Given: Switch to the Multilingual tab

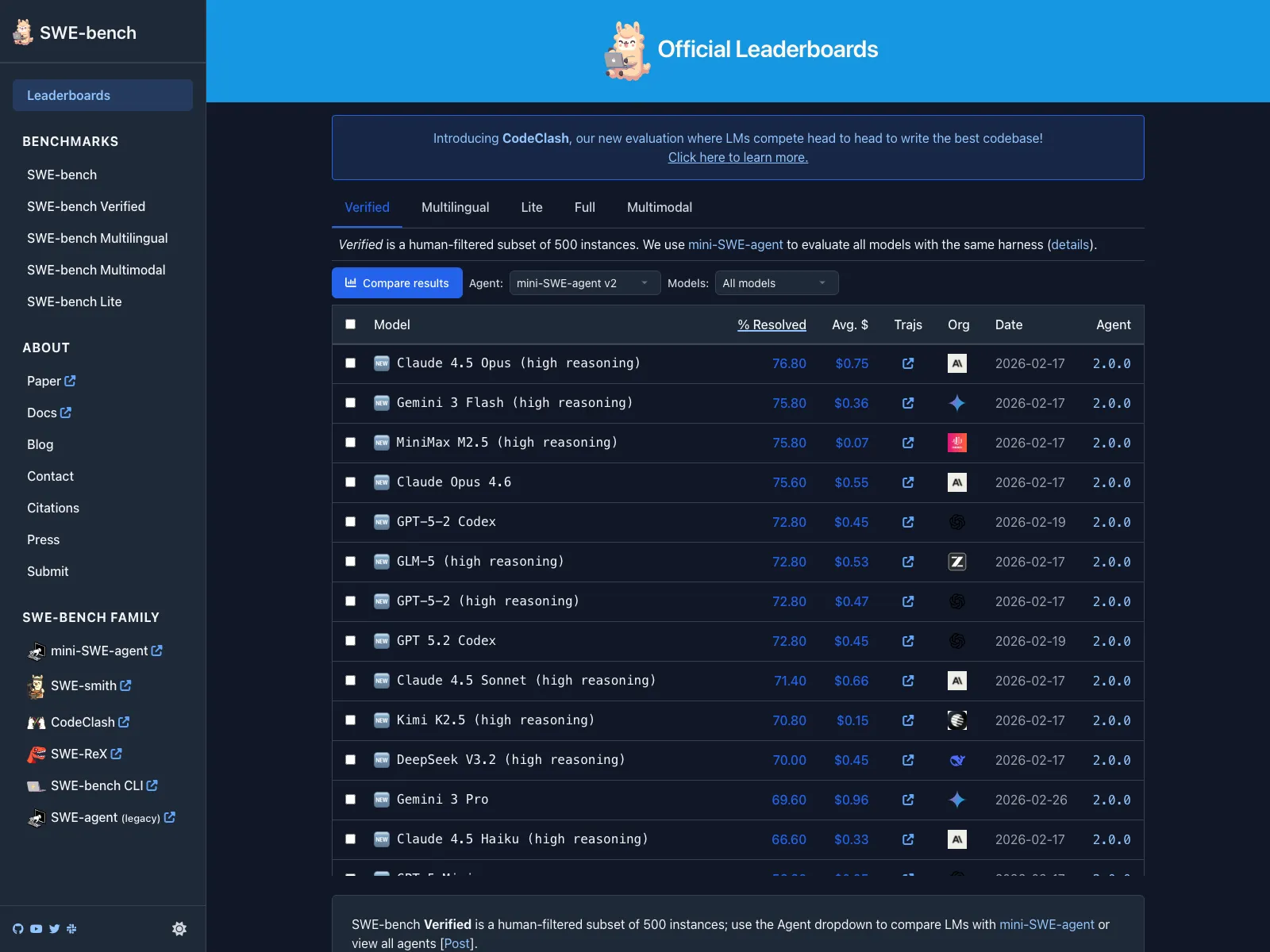Looking at the screenshot, I should pyautogui.click(x=455, y=207).
